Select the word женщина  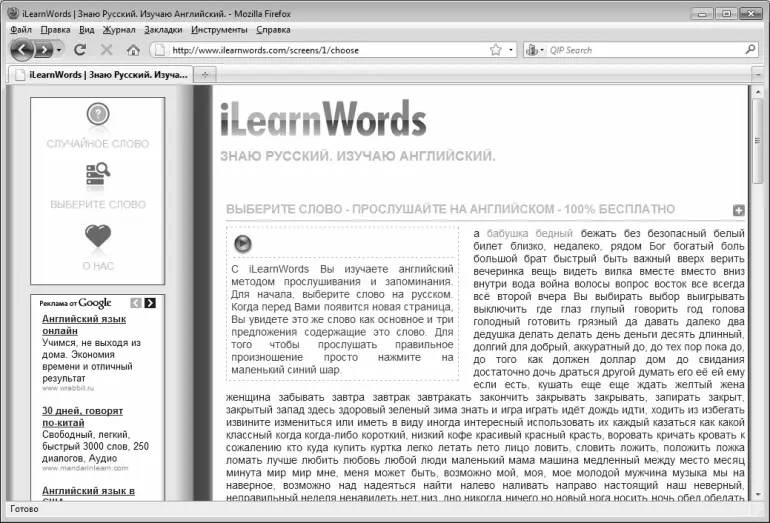click(248, 397)
